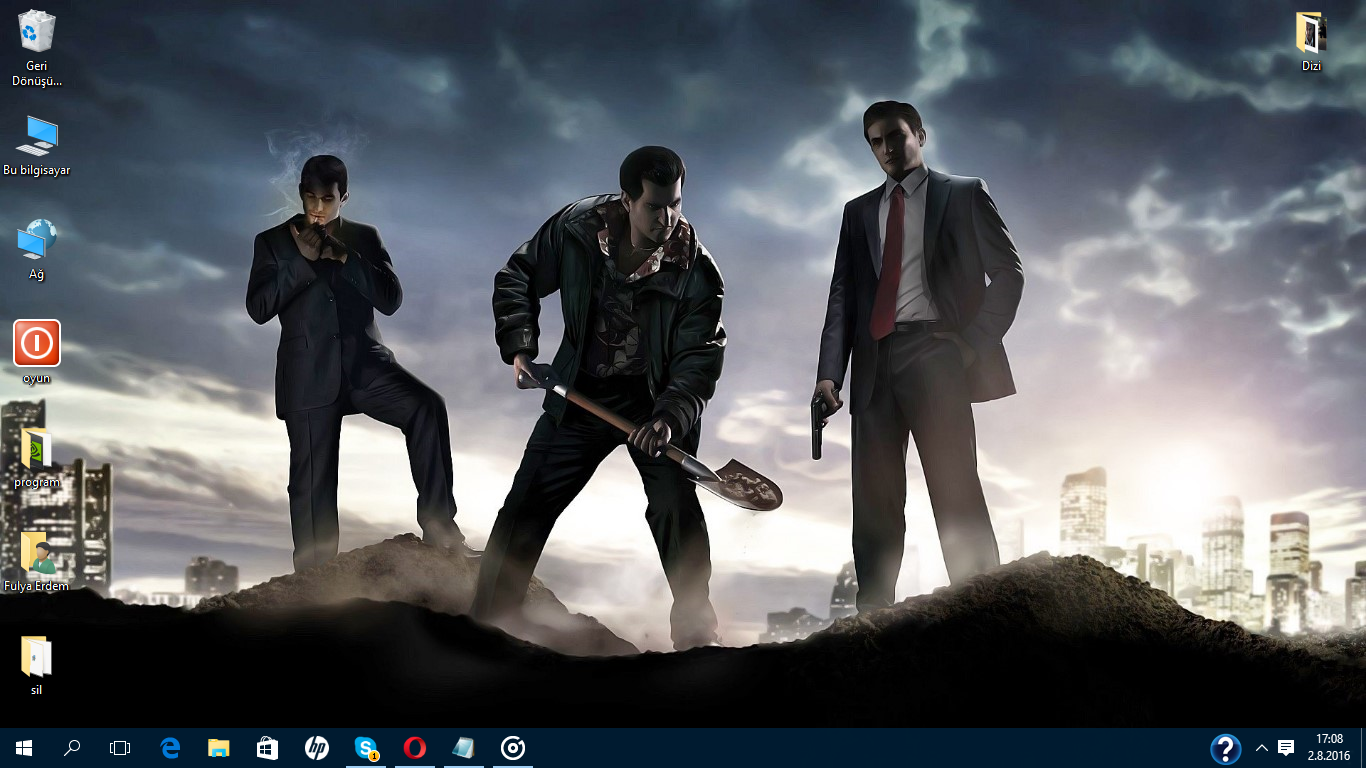The image size is (1366, 768).
Task: Switch to Skype in the taskbar
Action: click(366, 748)
